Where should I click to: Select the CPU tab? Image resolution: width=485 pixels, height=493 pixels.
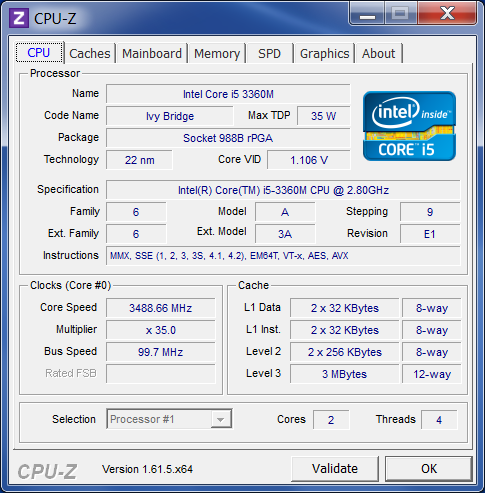coord(39,52)
